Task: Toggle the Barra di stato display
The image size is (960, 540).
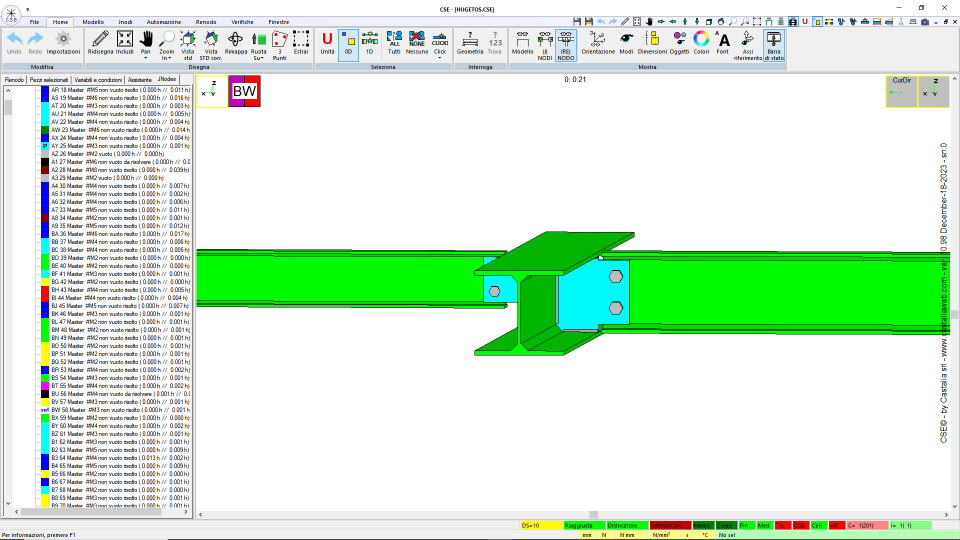Action: 774,45
